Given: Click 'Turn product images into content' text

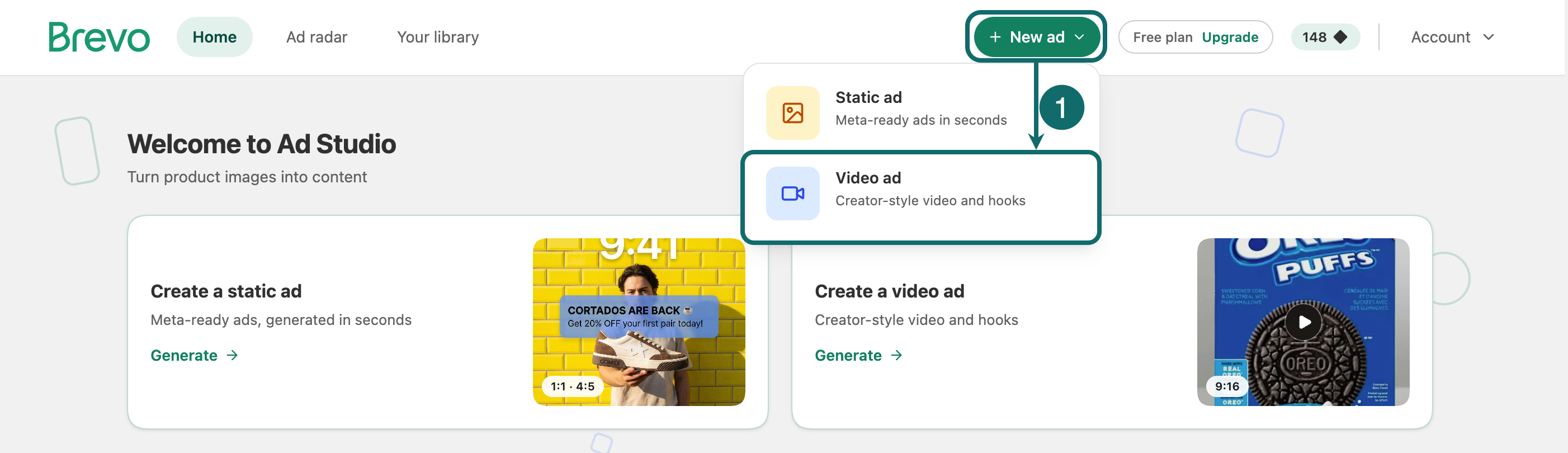Looking at the screenshot, I should point(247,177).
